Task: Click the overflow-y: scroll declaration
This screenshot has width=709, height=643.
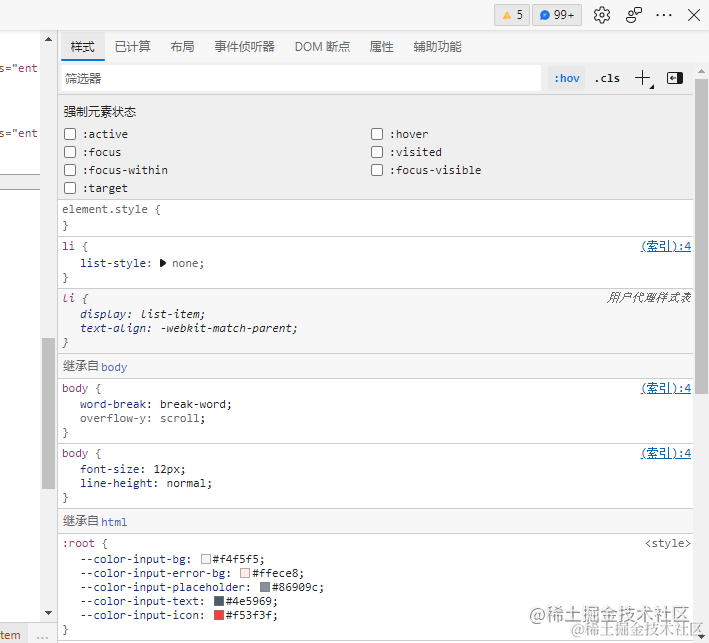Action: pos(142,418)
